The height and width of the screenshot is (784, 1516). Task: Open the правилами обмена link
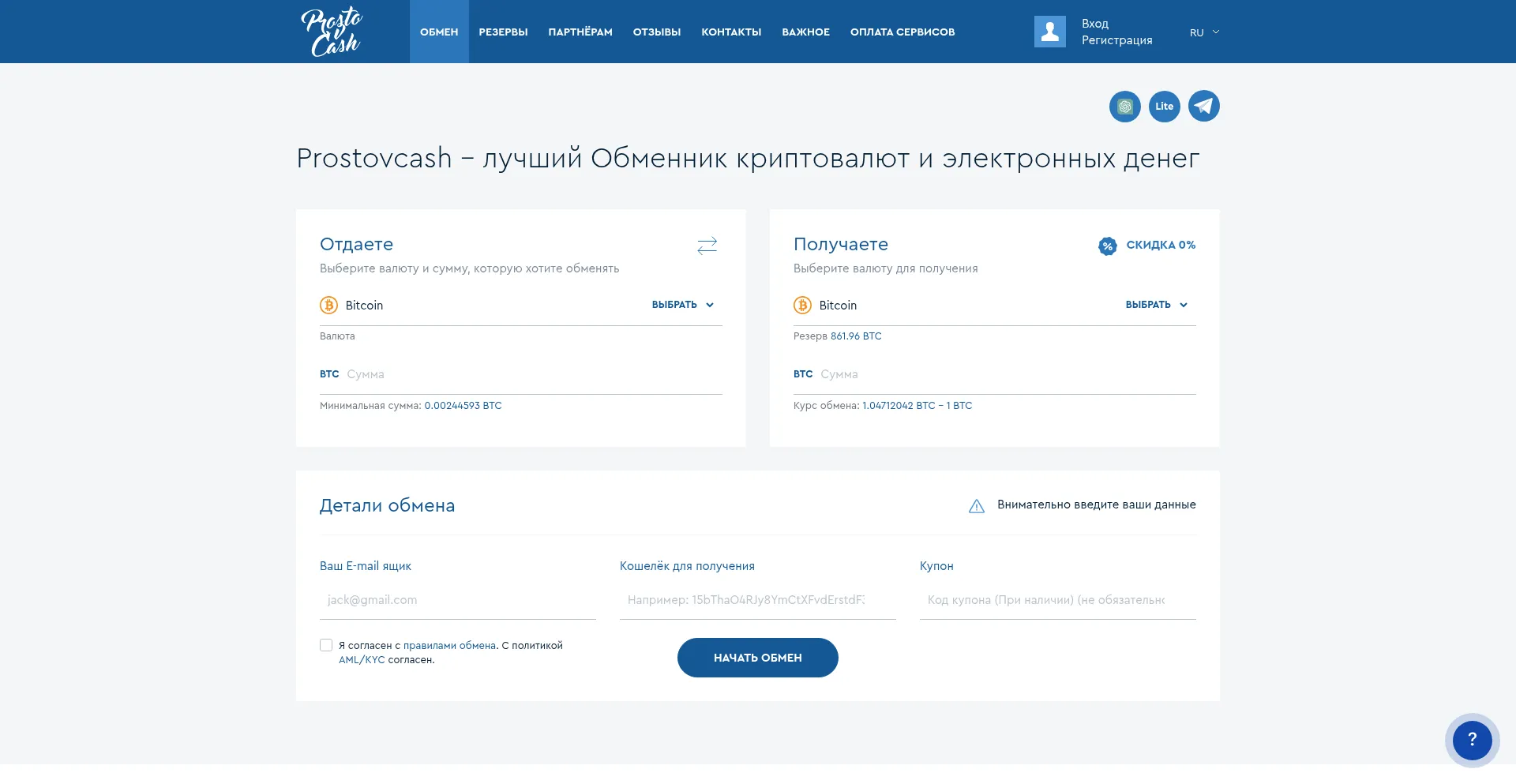(x=450, y=645)
